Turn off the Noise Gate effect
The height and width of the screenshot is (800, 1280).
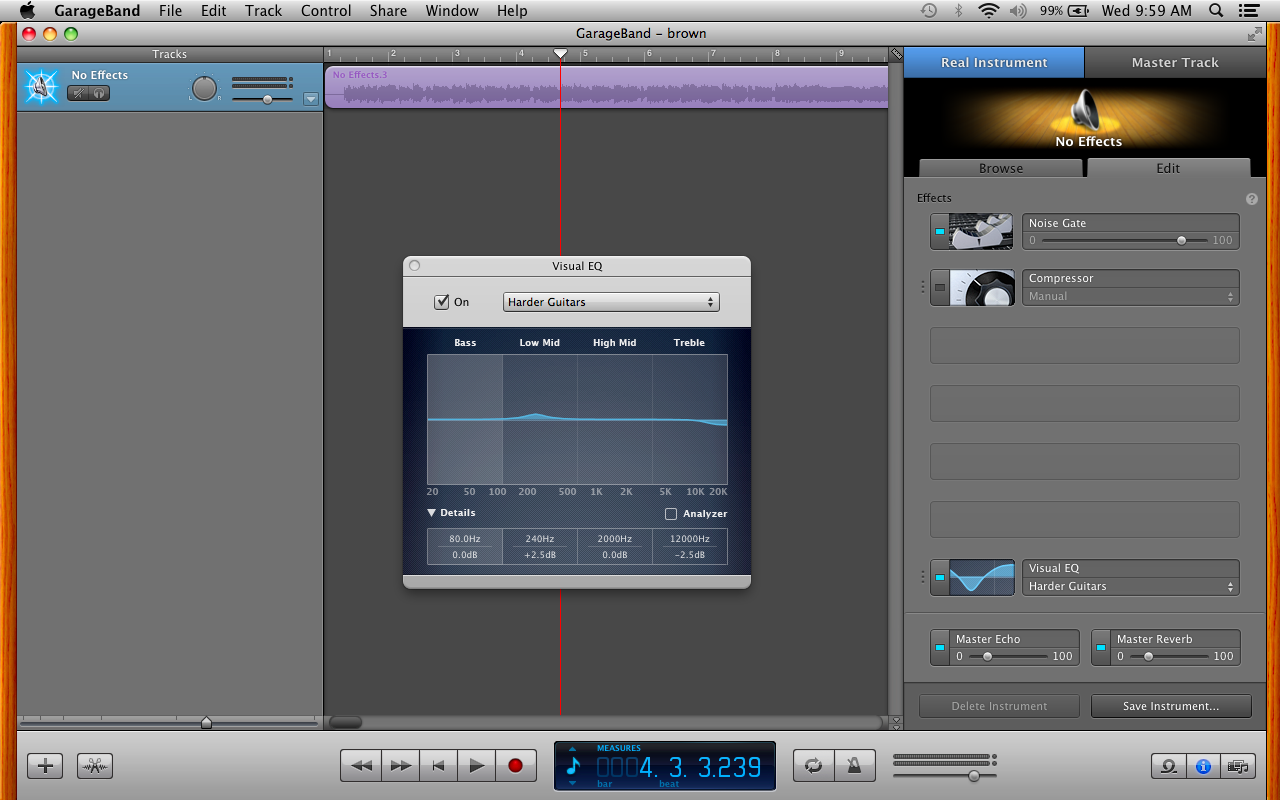point(939,232)
